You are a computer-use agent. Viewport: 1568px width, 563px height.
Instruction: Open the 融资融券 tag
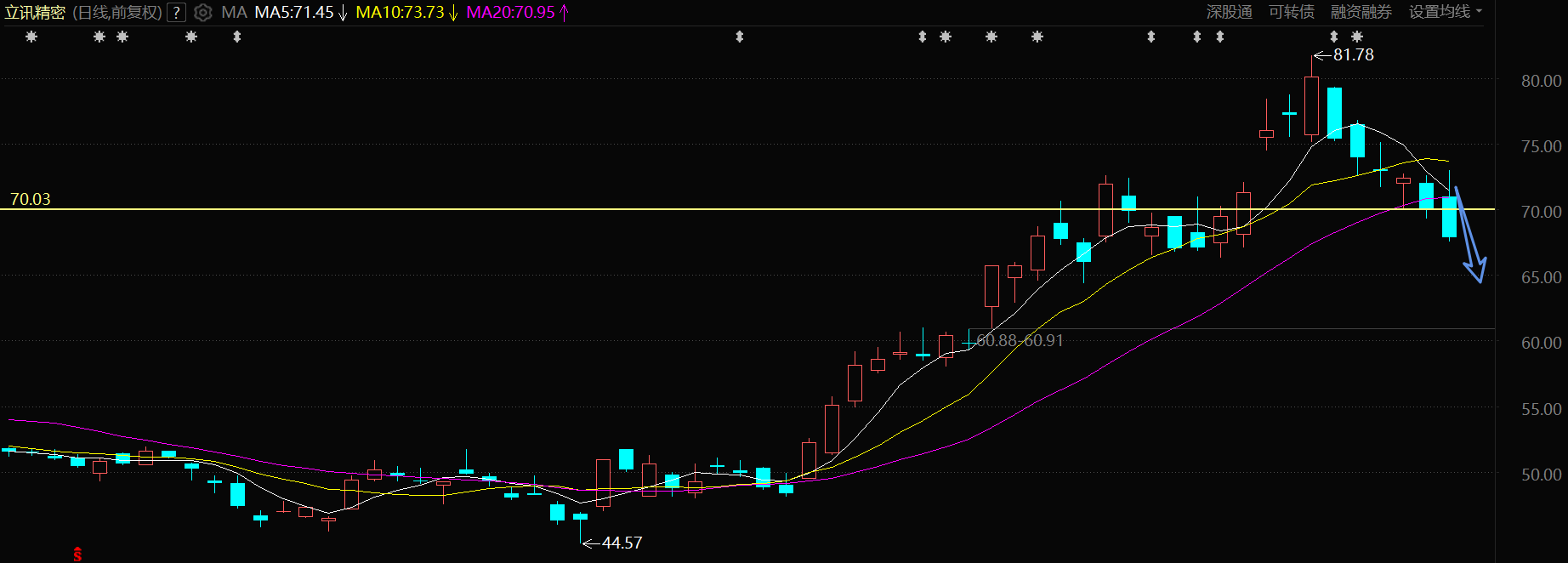pyautogui.click(x=1361, y=12)
